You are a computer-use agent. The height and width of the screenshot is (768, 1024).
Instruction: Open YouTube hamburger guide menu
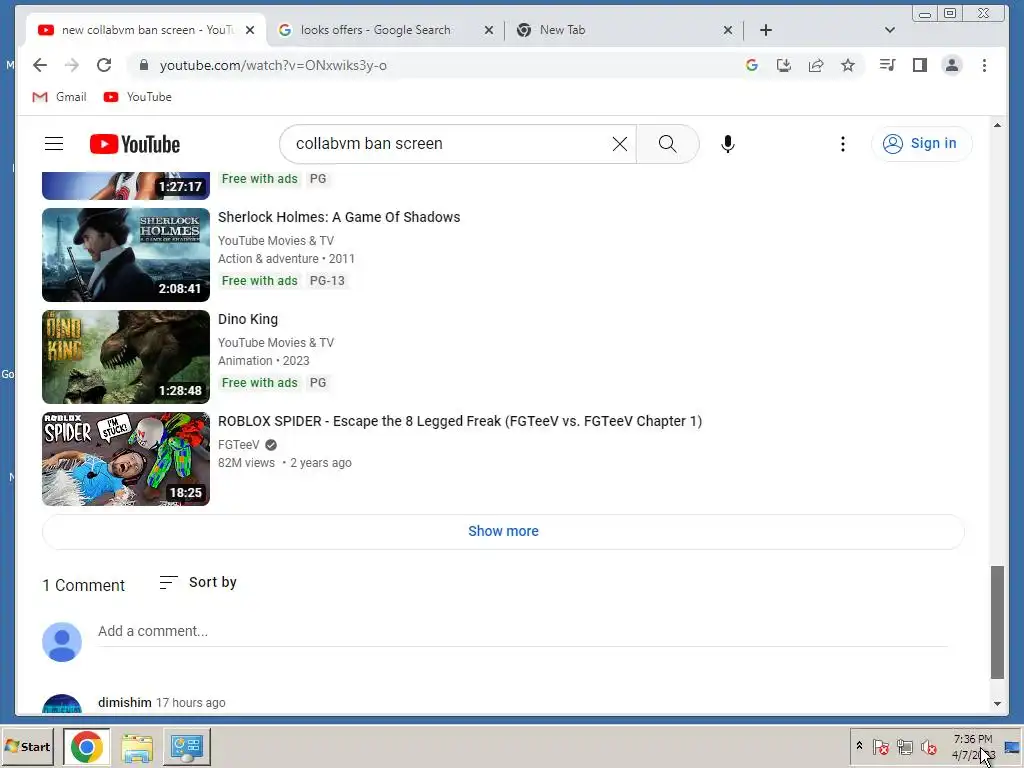54,144
